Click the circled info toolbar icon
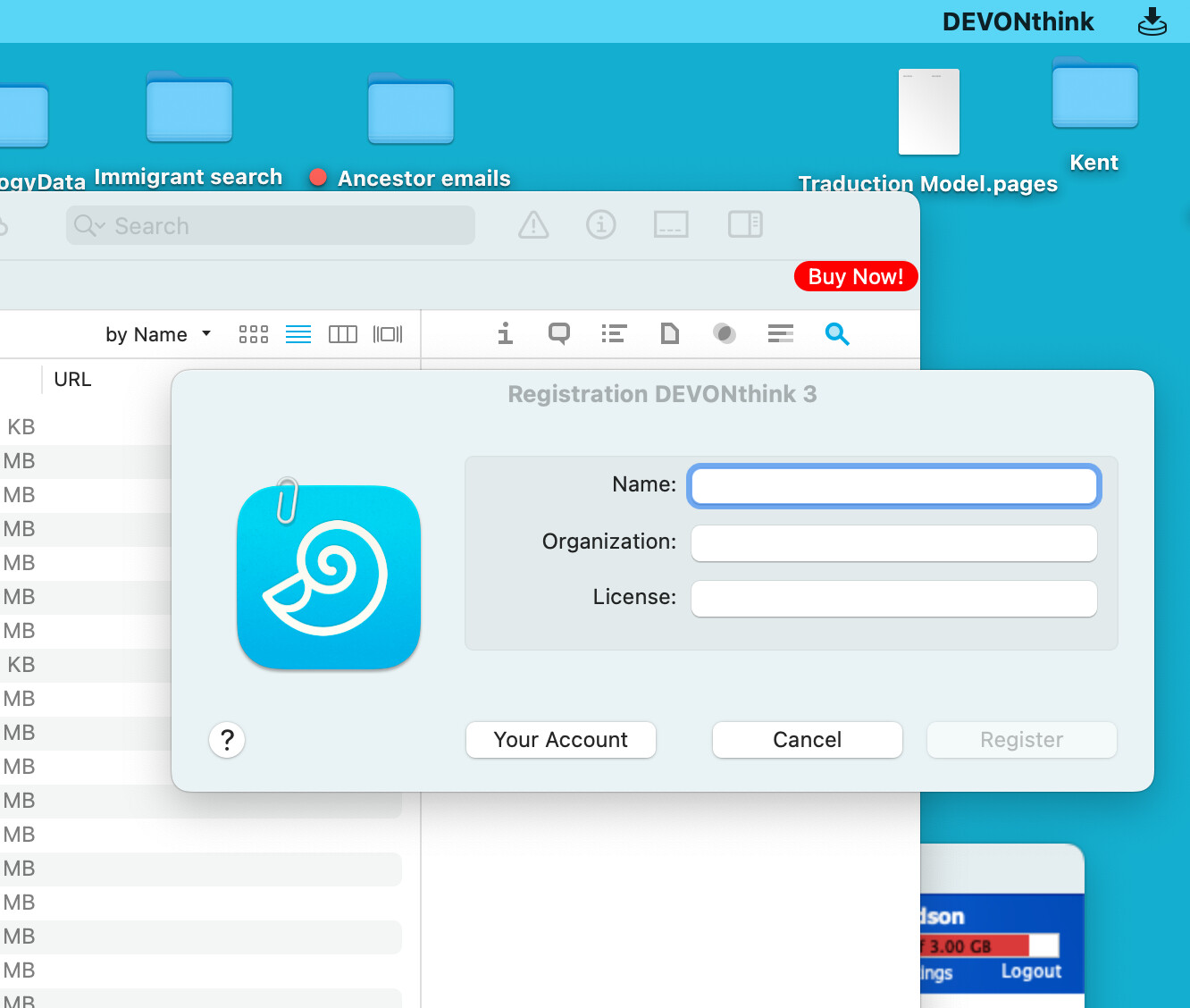Viewport: 1190px width, 1008px height. pyautogui.click(x=601, y=224)
